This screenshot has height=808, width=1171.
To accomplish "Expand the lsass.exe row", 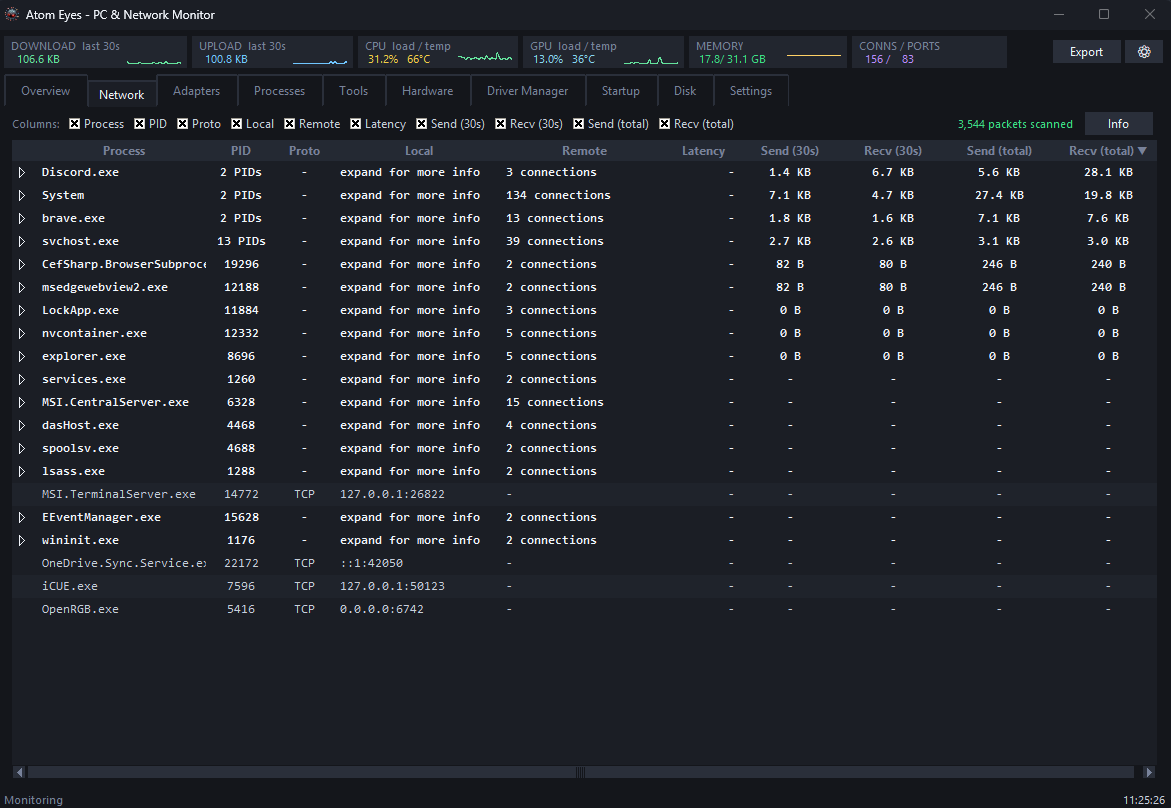I will point(22,471).
